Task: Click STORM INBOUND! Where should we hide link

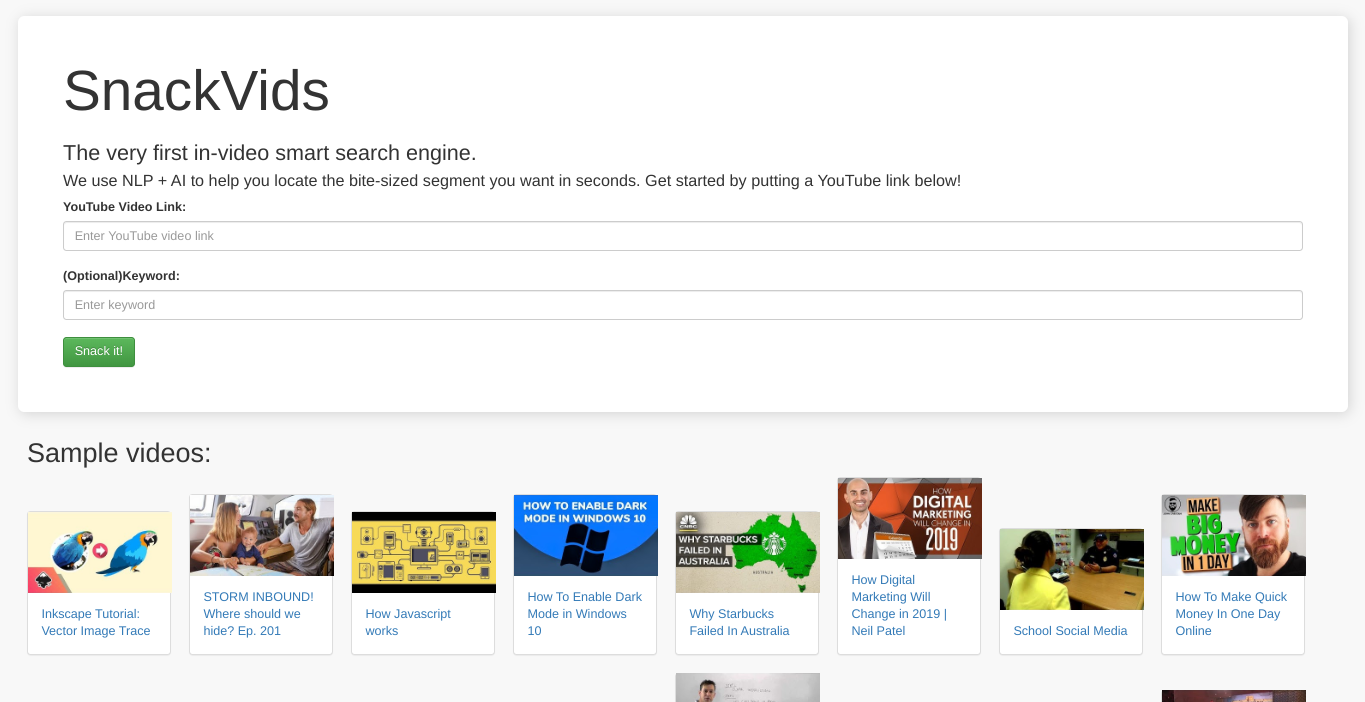Action: [258, 614]
